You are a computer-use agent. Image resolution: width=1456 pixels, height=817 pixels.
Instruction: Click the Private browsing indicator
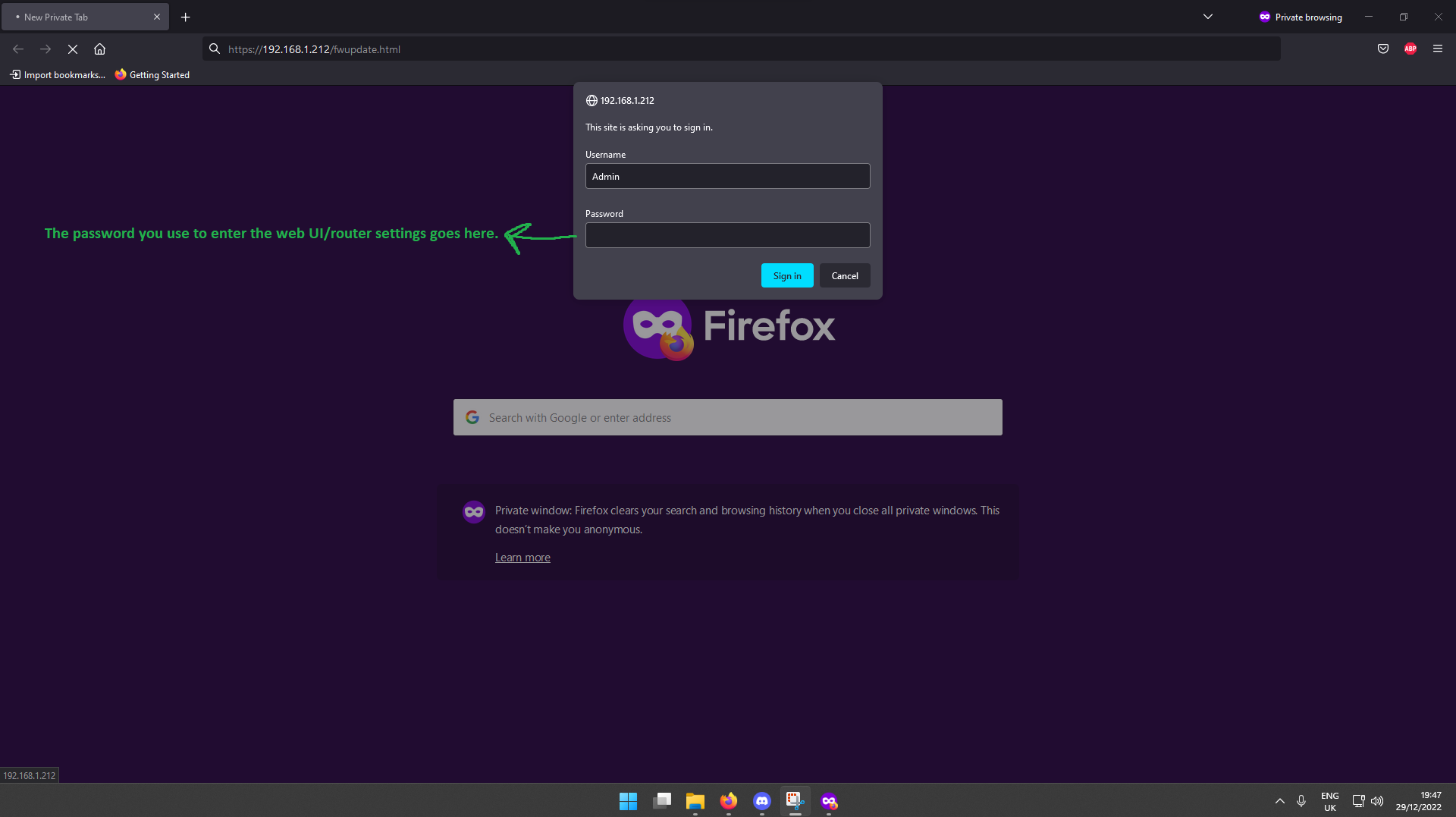[1301, 17]
